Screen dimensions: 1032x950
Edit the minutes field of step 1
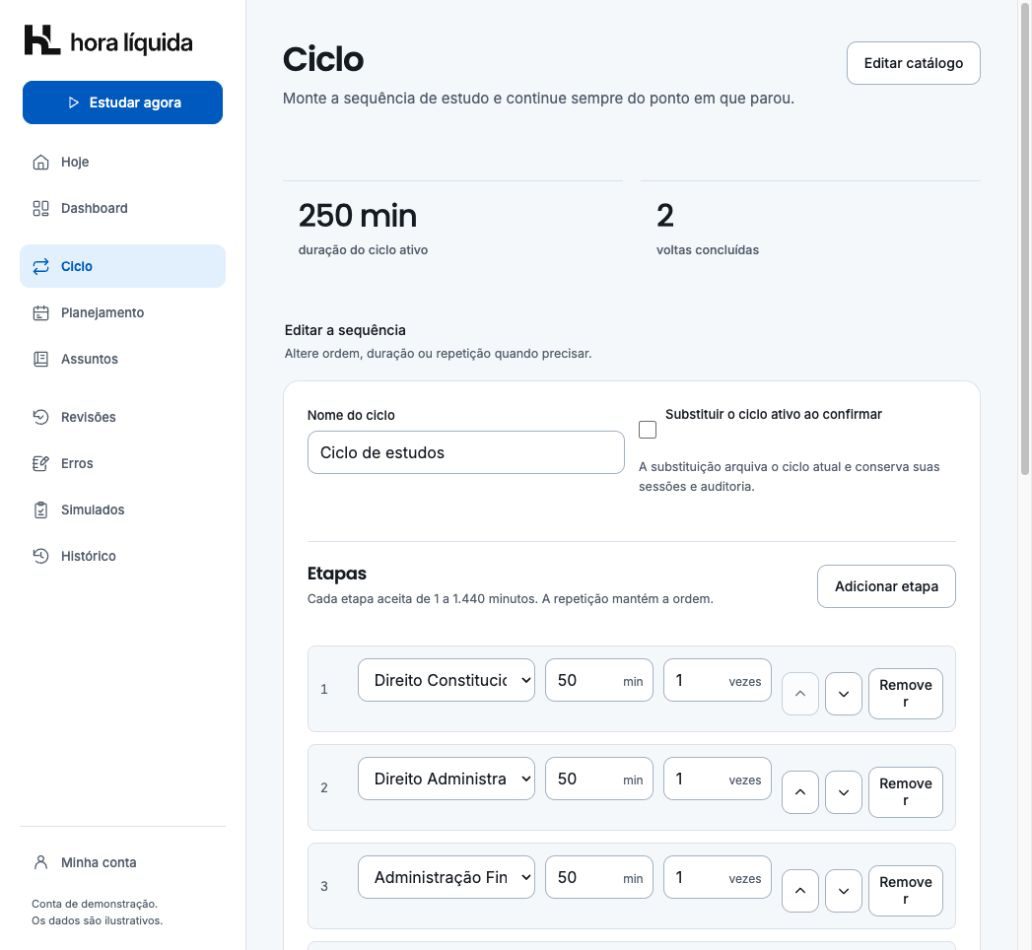click(x=599, y=680)
